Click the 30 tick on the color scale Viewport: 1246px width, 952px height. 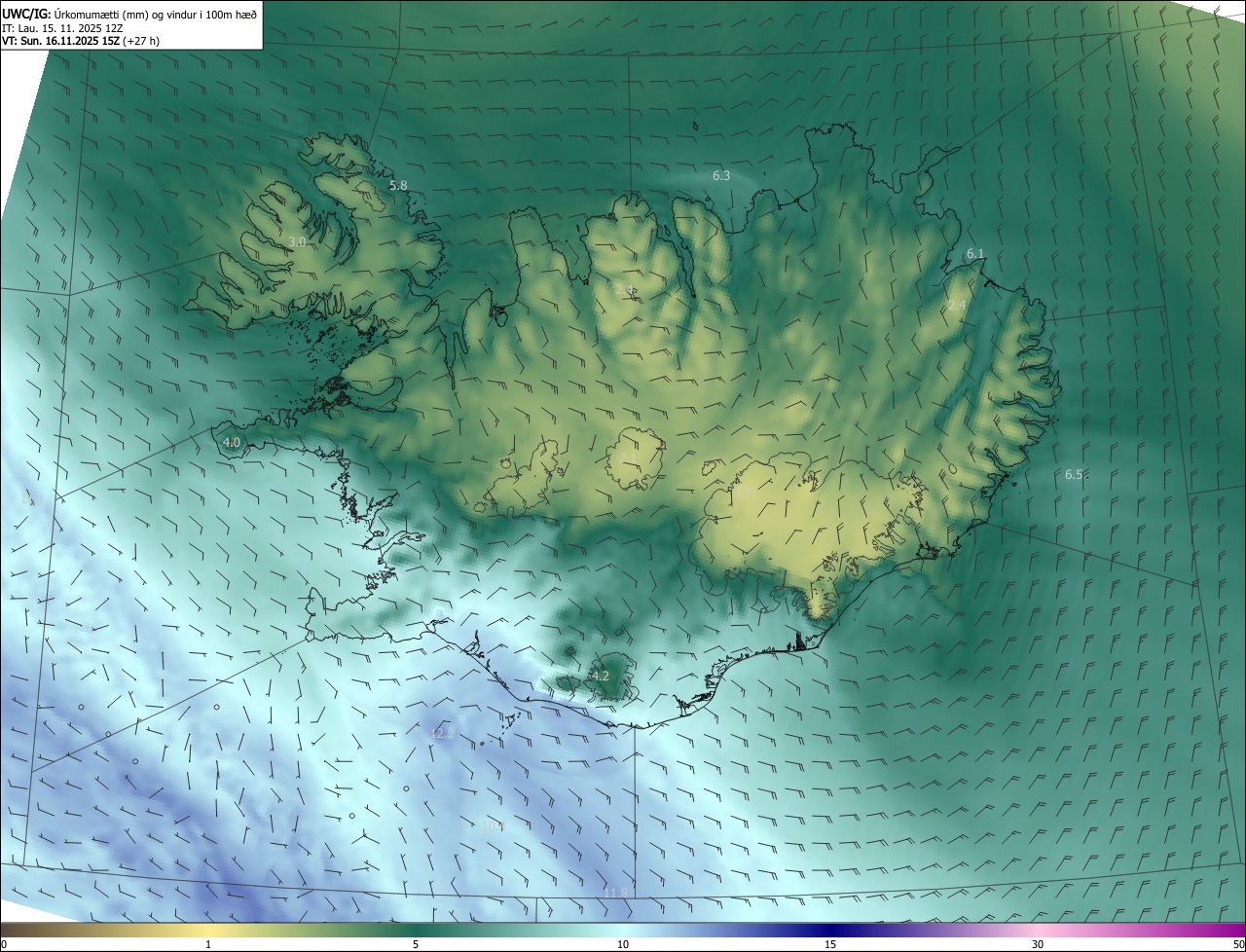pos(1038,944)
